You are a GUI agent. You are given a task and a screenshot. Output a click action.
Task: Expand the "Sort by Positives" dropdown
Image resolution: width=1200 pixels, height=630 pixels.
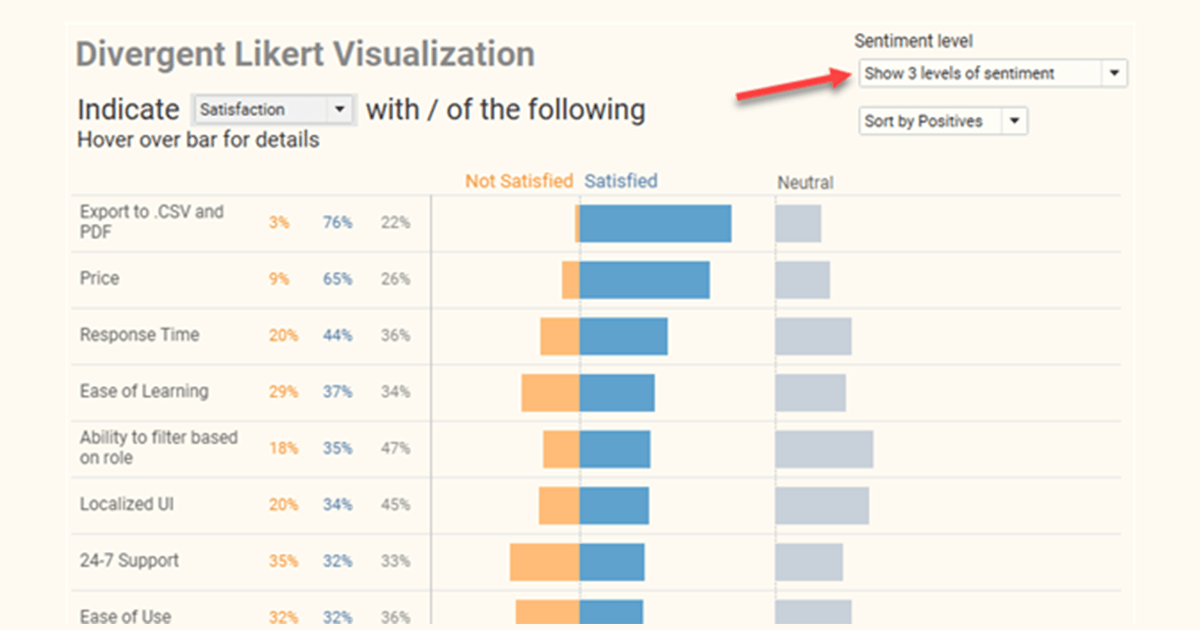click(x=942, y=121)
